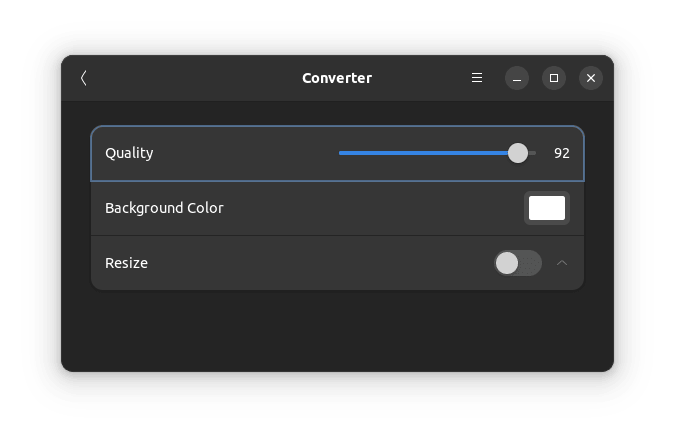675x439 pixels.
Task: Enable the Resize switch
Action: pyautogui.click(x=517, y=263)
